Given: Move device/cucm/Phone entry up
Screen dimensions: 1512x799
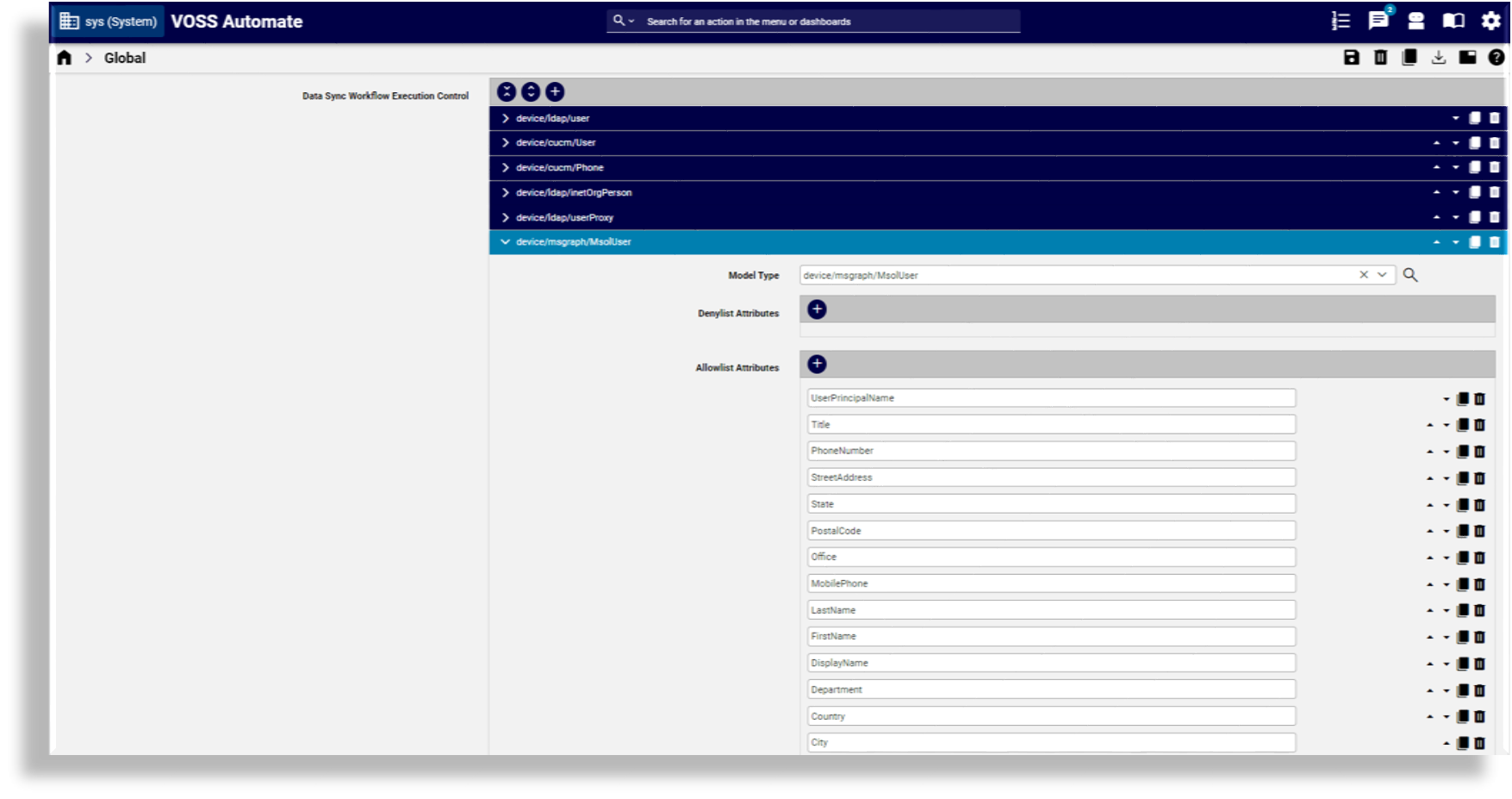Looking at the screenshot, I should pyautogui.click(x=1437, y=167).
